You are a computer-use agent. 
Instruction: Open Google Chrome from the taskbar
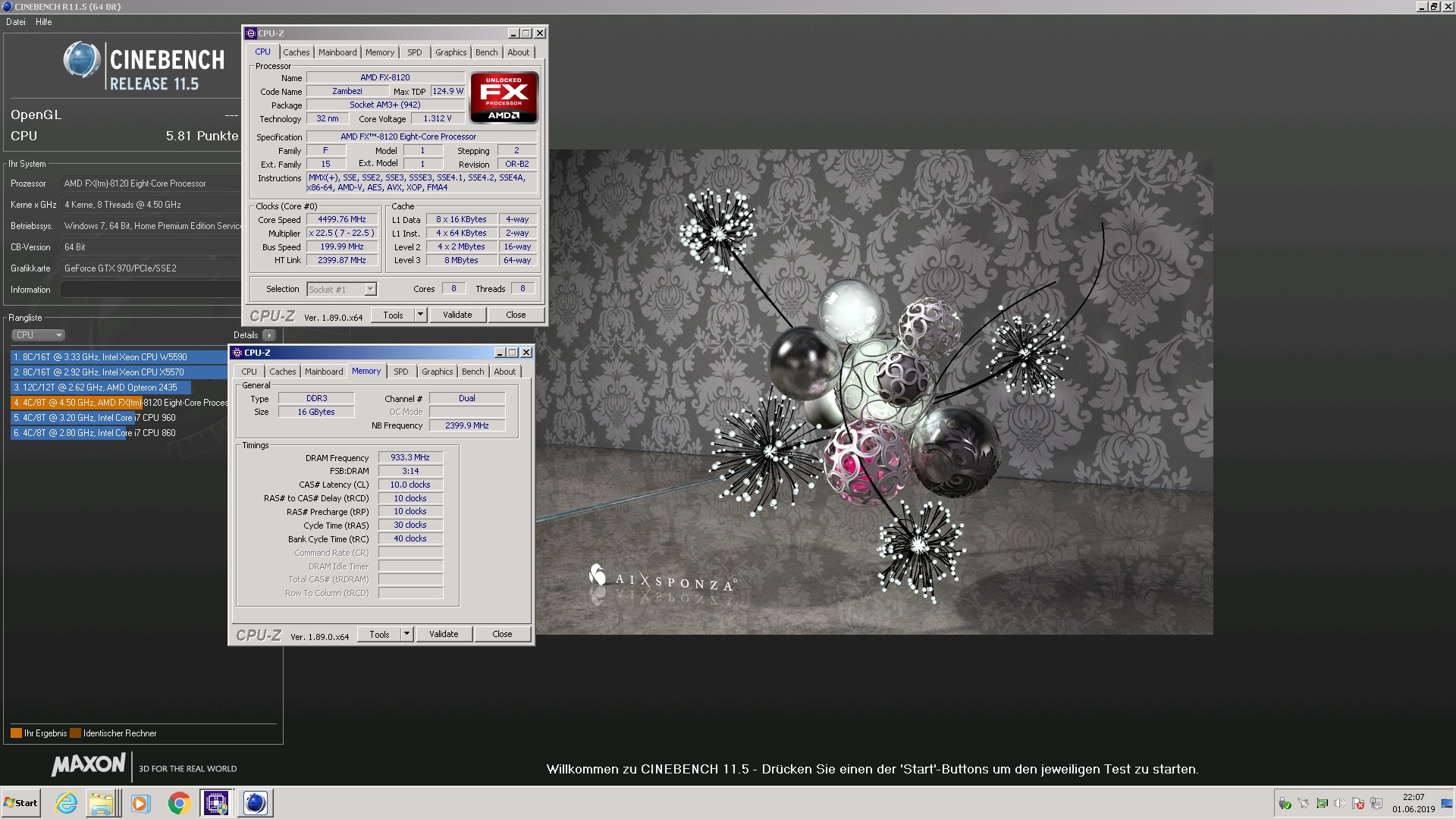(x=179, y=803)
